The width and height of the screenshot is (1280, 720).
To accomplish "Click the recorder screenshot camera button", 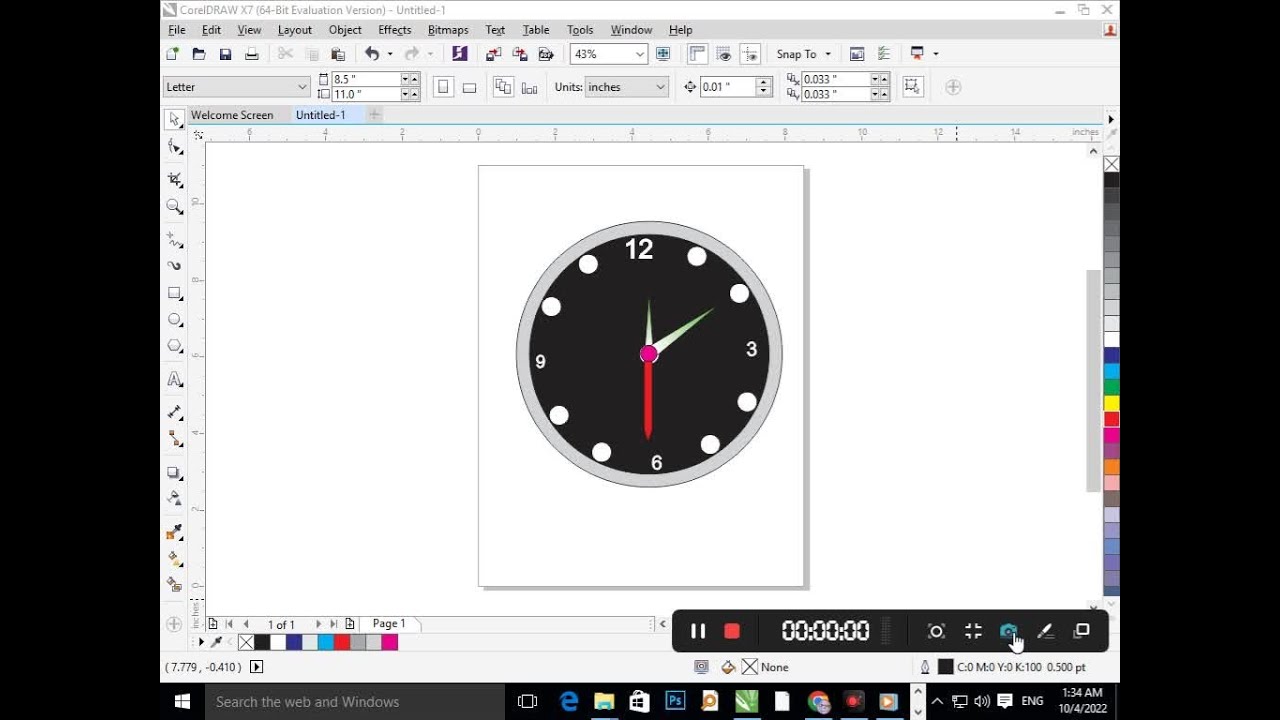I will [x=1008, y=631].
